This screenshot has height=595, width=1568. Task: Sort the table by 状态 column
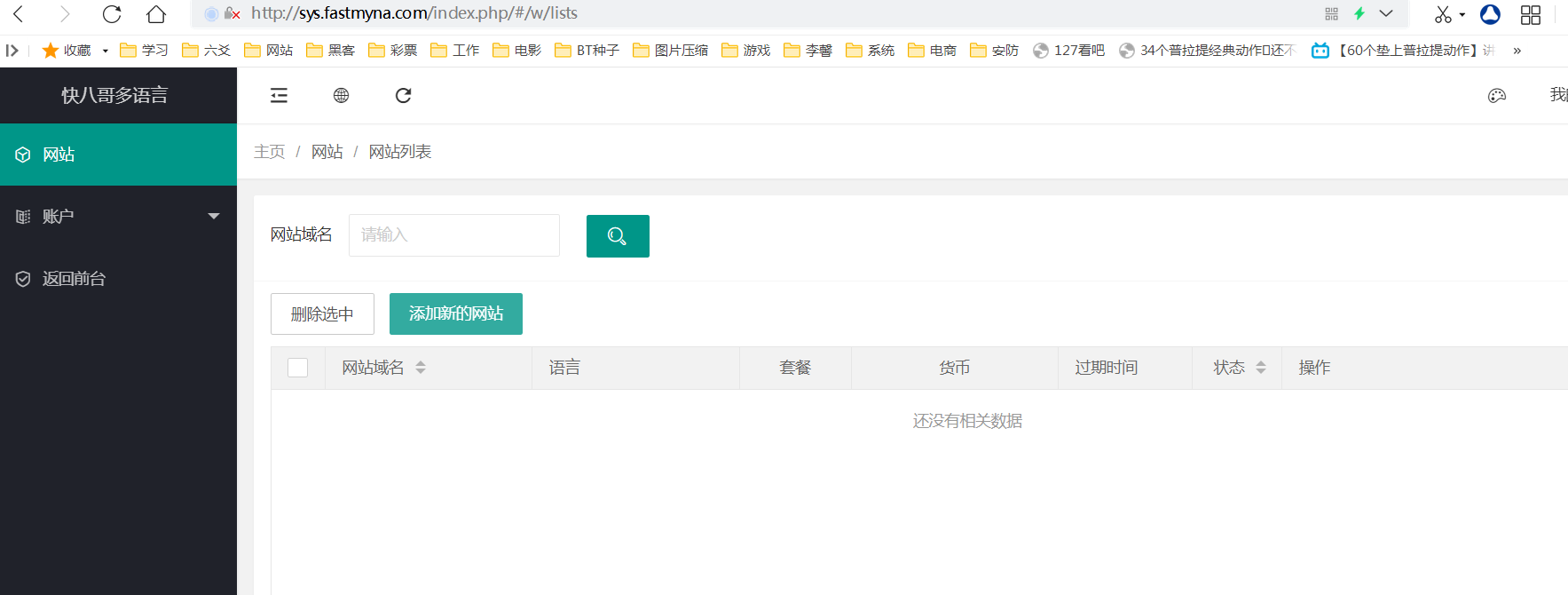1260,368
